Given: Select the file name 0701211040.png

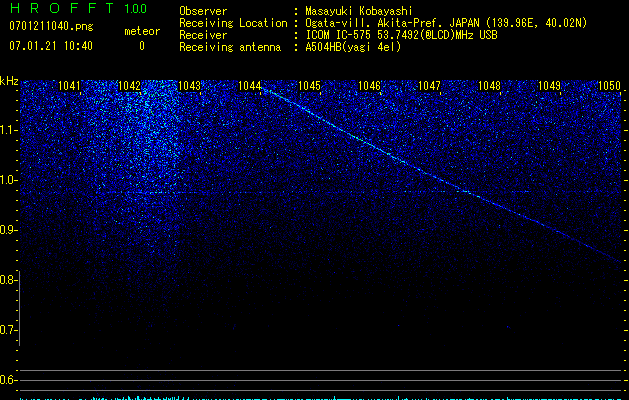Looking at the screenshot, I should tap(51, 26).
